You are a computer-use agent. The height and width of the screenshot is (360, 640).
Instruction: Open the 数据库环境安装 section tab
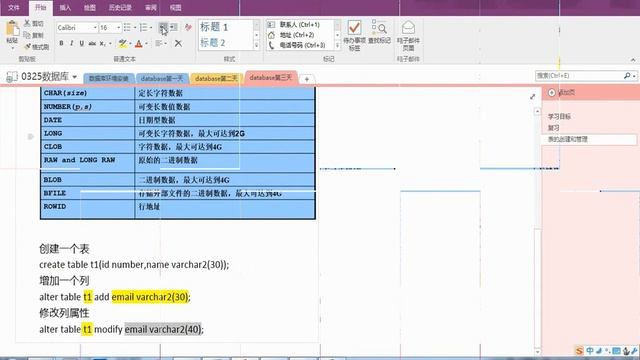coord(109,78)
